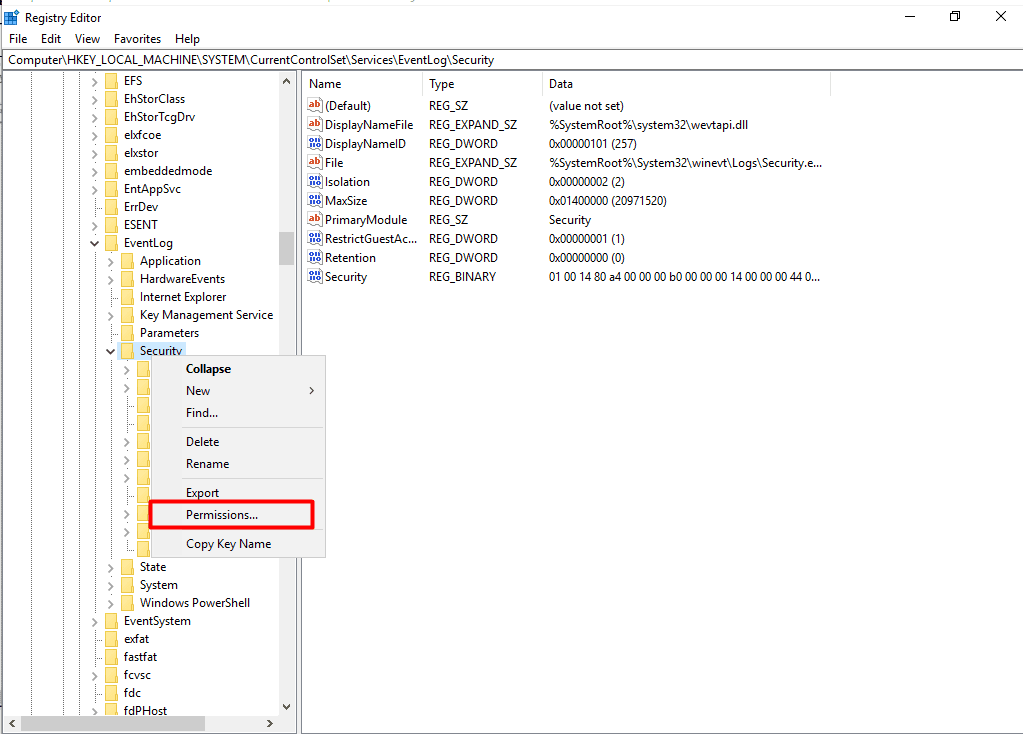
Task: Expand the EntAppSvc key
Action: pos(95,189)
